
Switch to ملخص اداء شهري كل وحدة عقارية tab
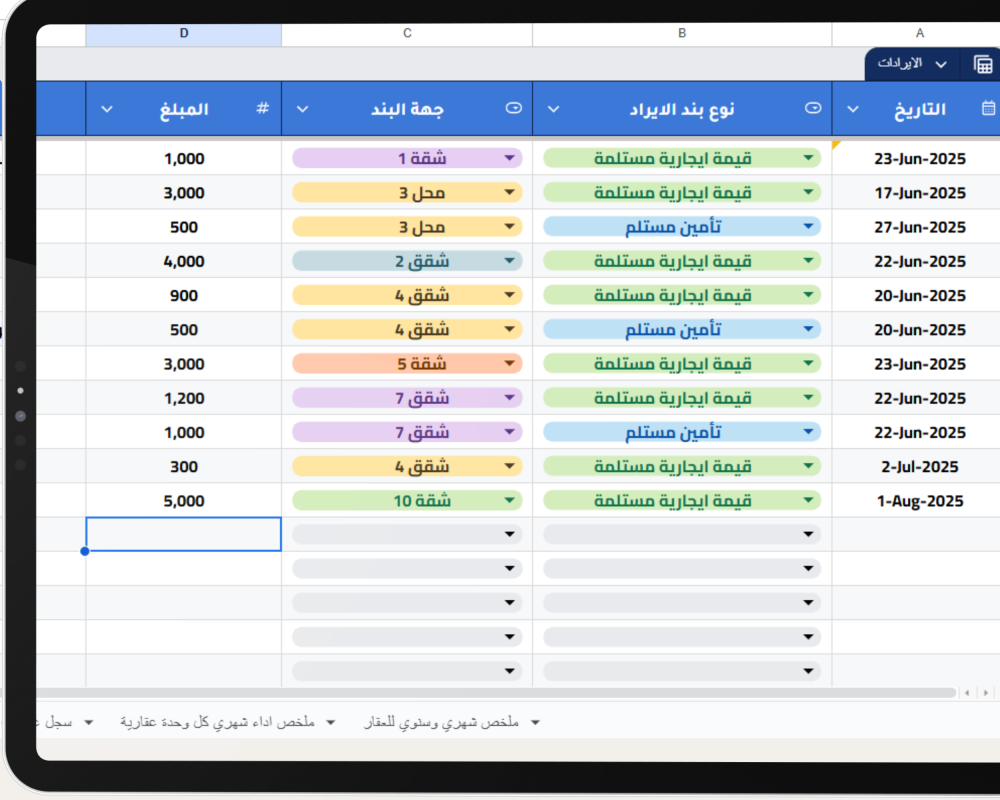[217, 722]
